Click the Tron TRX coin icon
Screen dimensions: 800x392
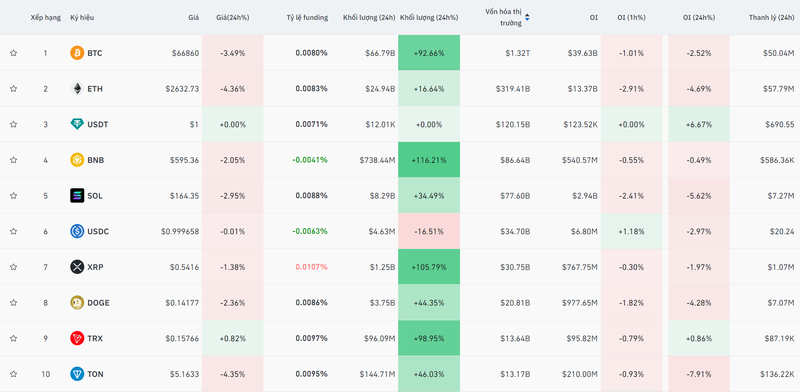click(77, 338)
